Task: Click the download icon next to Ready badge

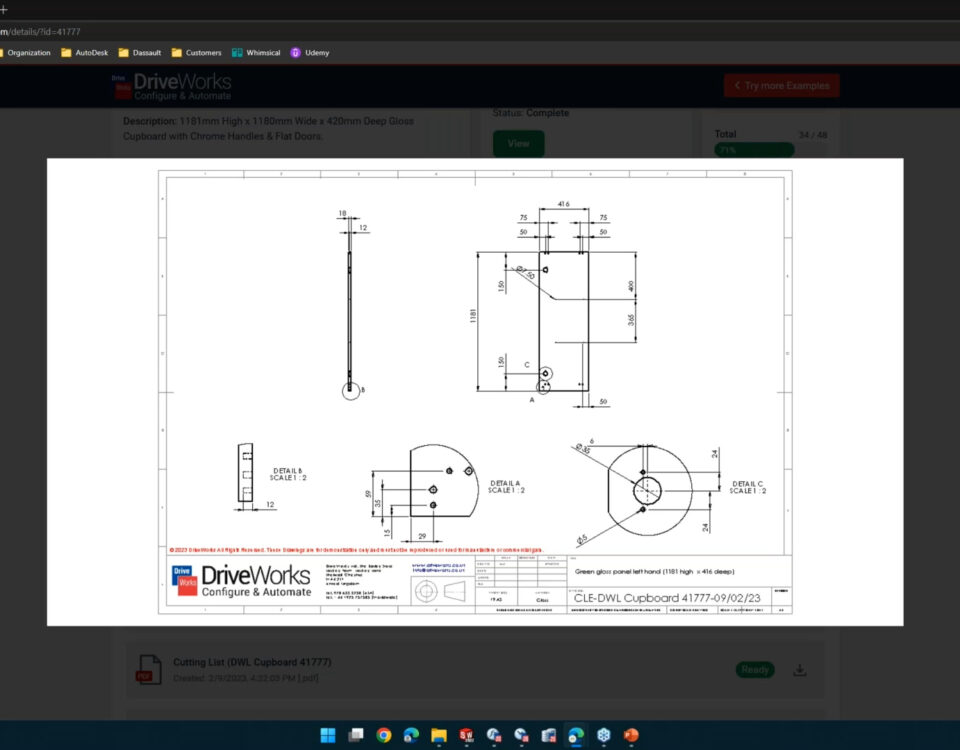Action: click(x=799, y=669)
